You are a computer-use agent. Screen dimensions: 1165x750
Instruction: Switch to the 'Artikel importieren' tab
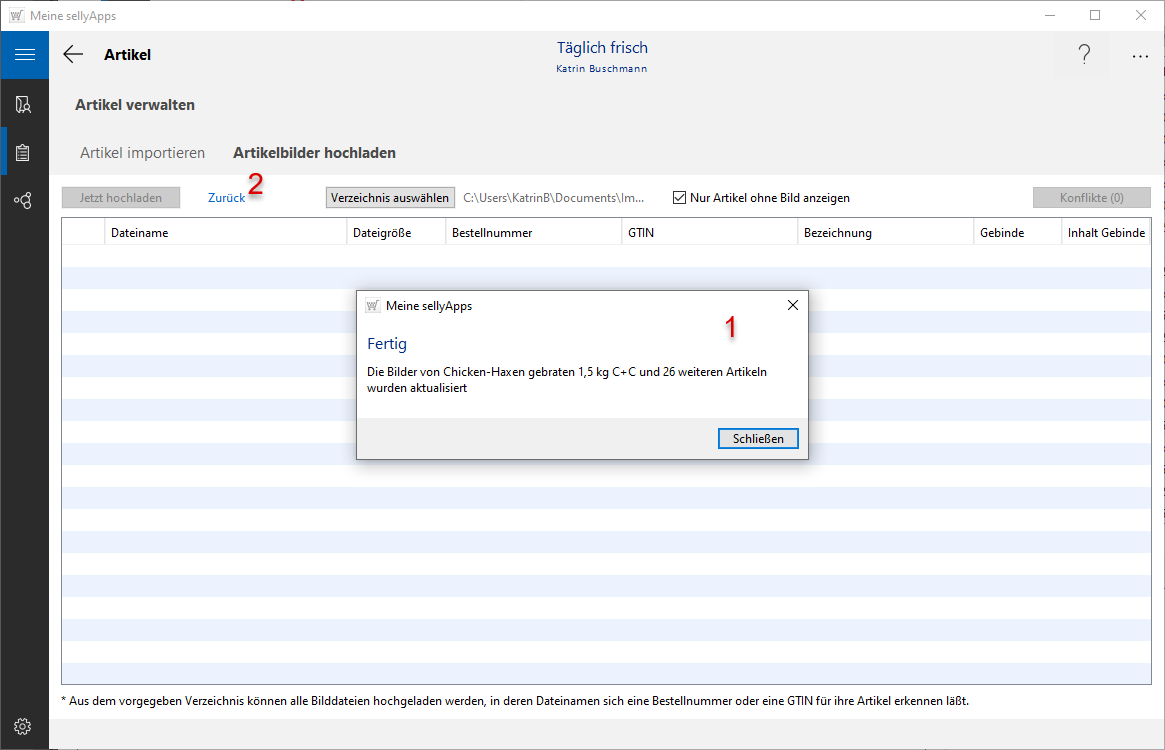click(142, 153)
